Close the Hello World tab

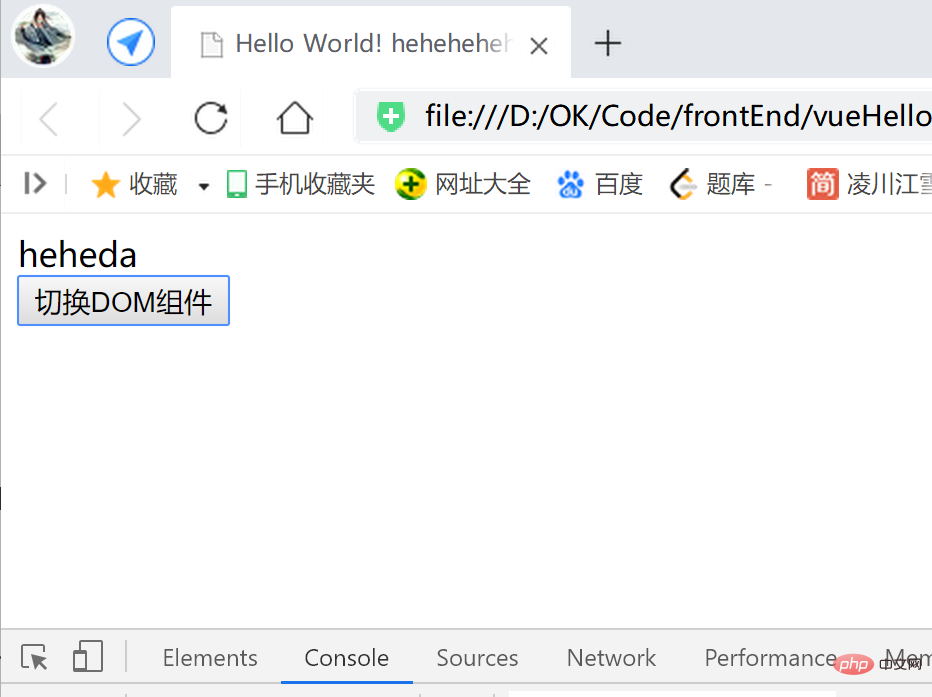click(x=539, y=45)
